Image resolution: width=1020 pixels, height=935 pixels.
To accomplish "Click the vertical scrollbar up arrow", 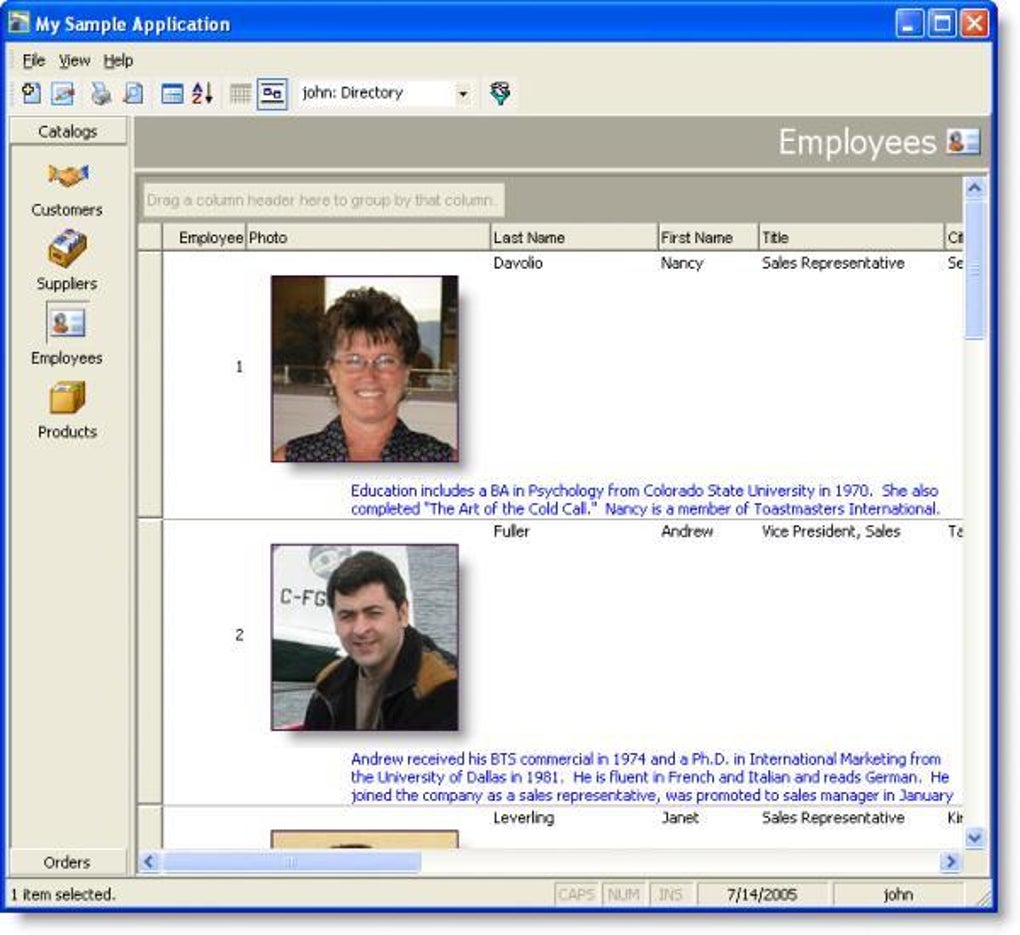I will click(974, 188).
